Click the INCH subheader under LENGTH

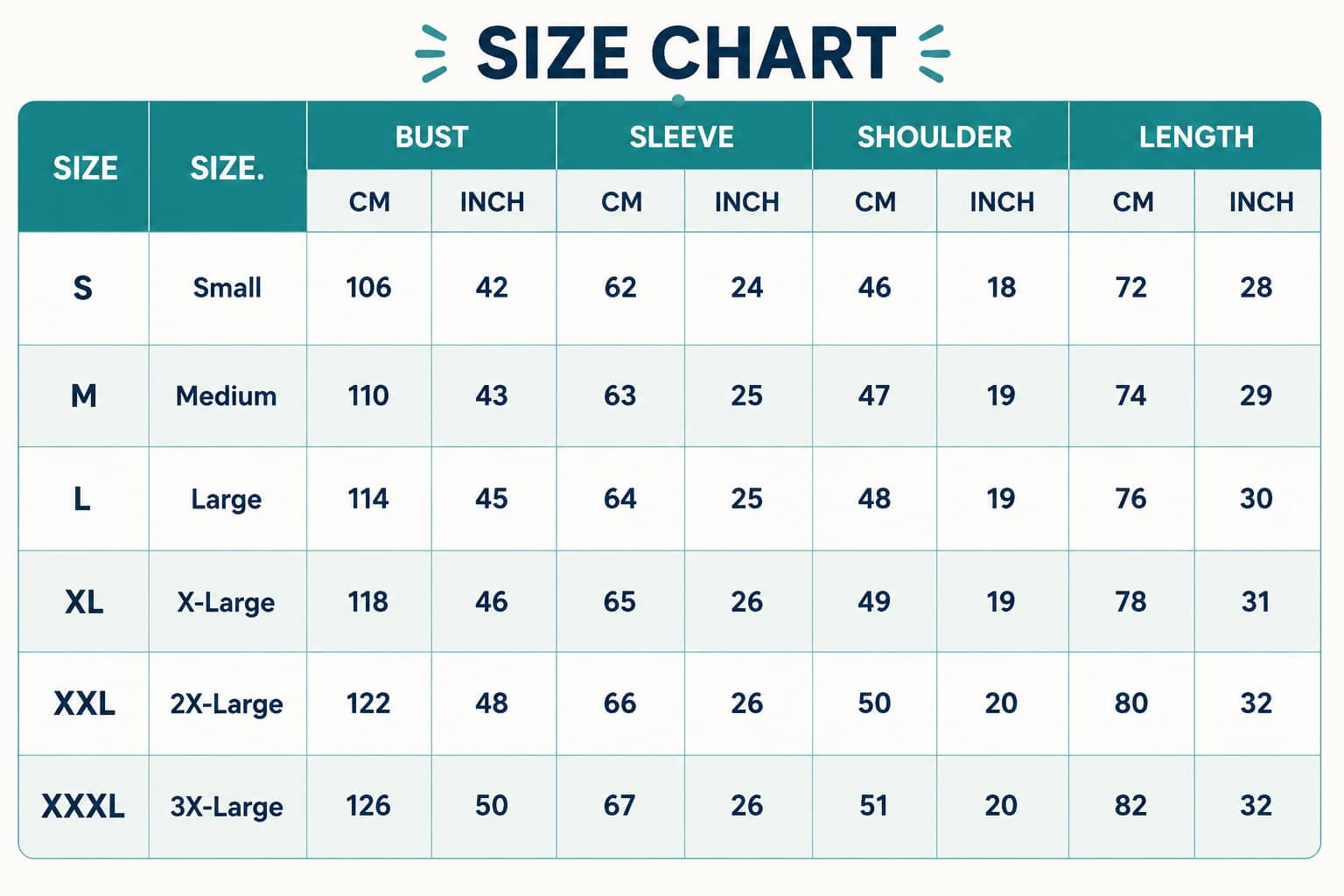(1261, 202)
